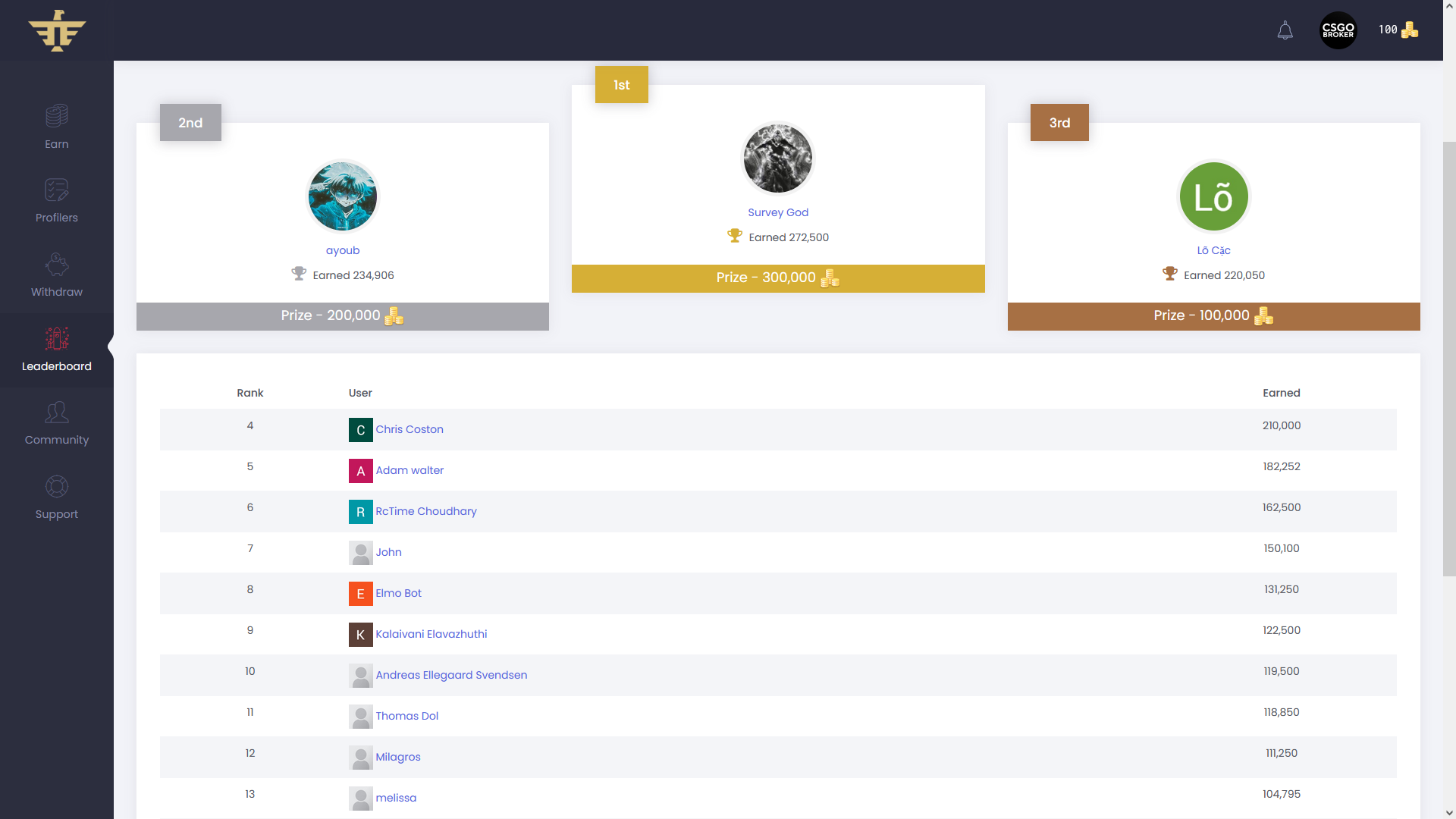Open the notification bell
Viewport: 1456px width, 819px height.
[1285, 30]
